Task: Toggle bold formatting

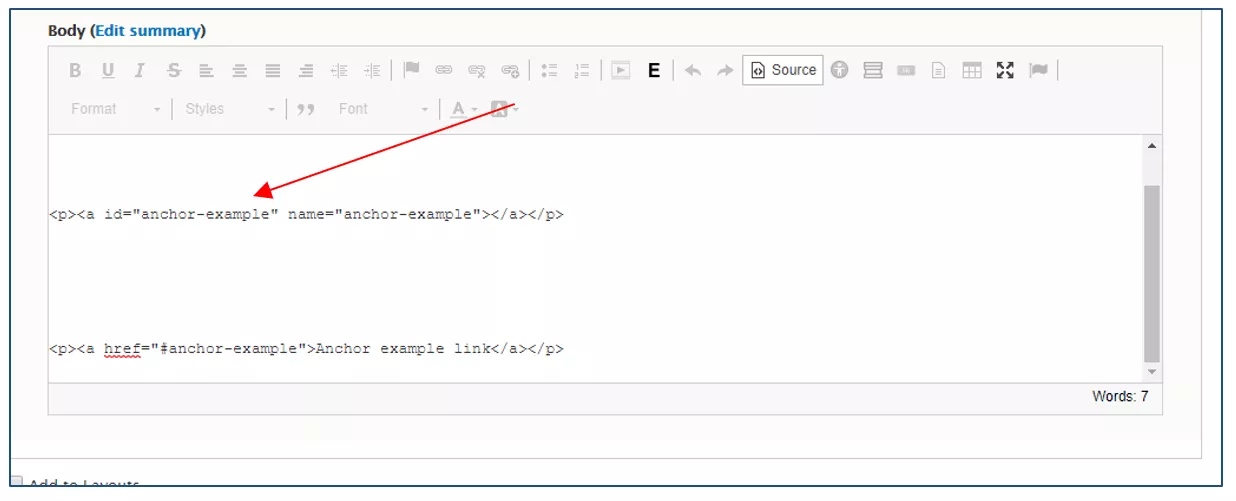Action: tap(75, 70)
